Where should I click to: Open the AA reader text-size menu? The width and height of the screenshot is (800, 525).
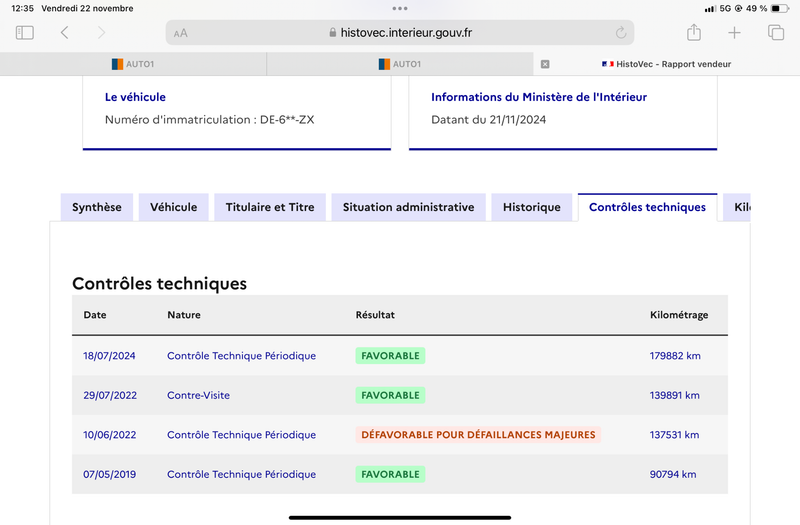point(181,33)
